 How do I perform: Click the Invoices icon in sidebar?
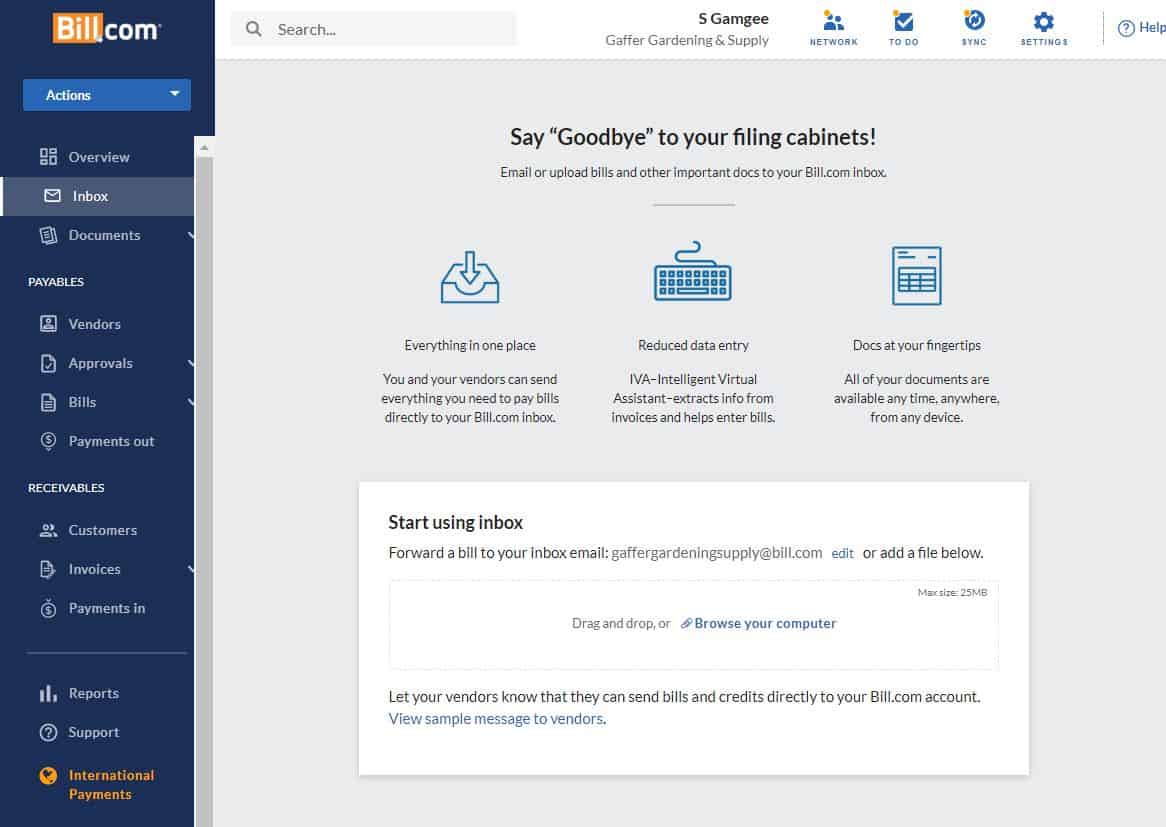[48, 569]
